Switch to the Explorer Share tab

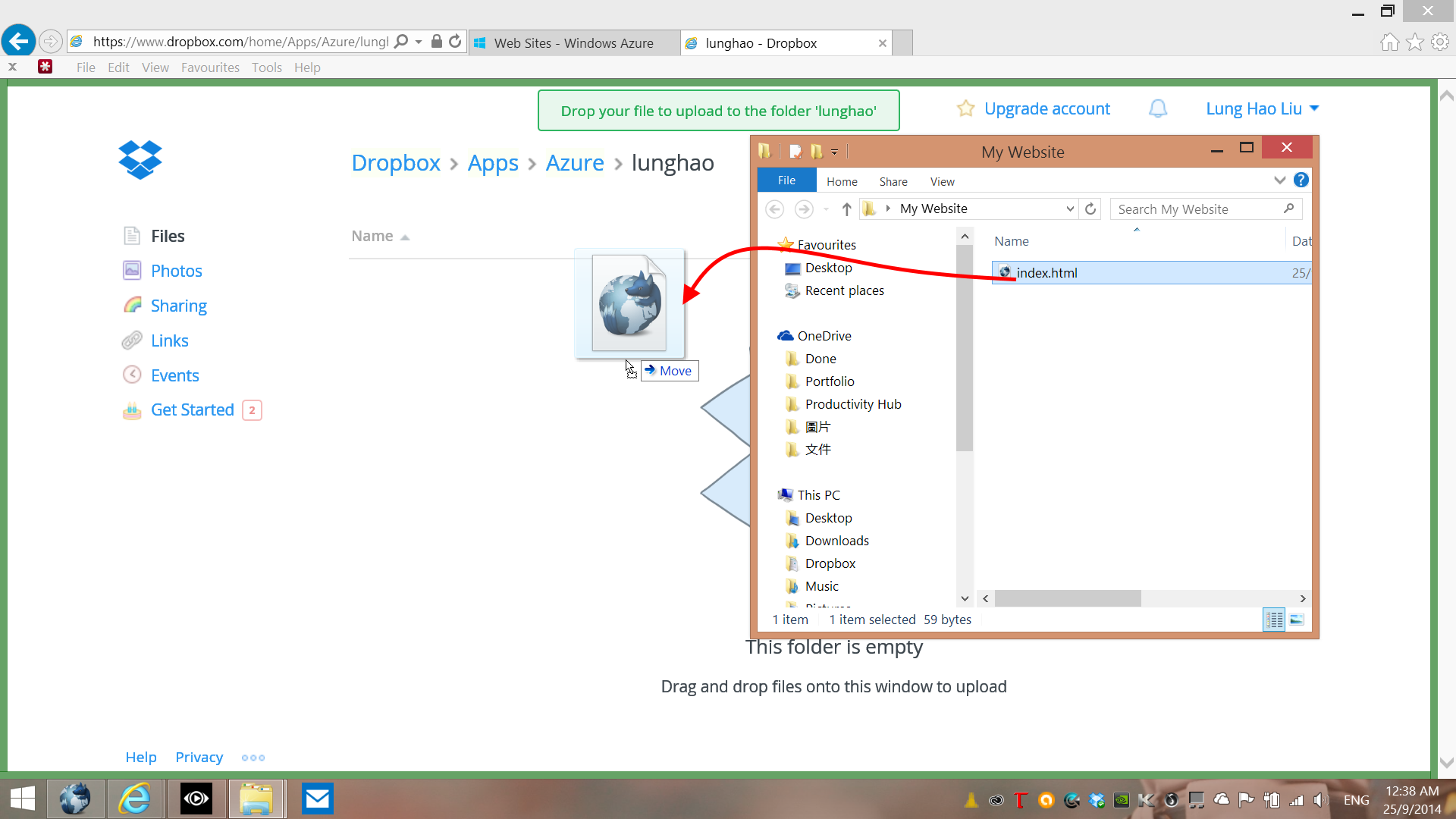(x=893, y=182)
